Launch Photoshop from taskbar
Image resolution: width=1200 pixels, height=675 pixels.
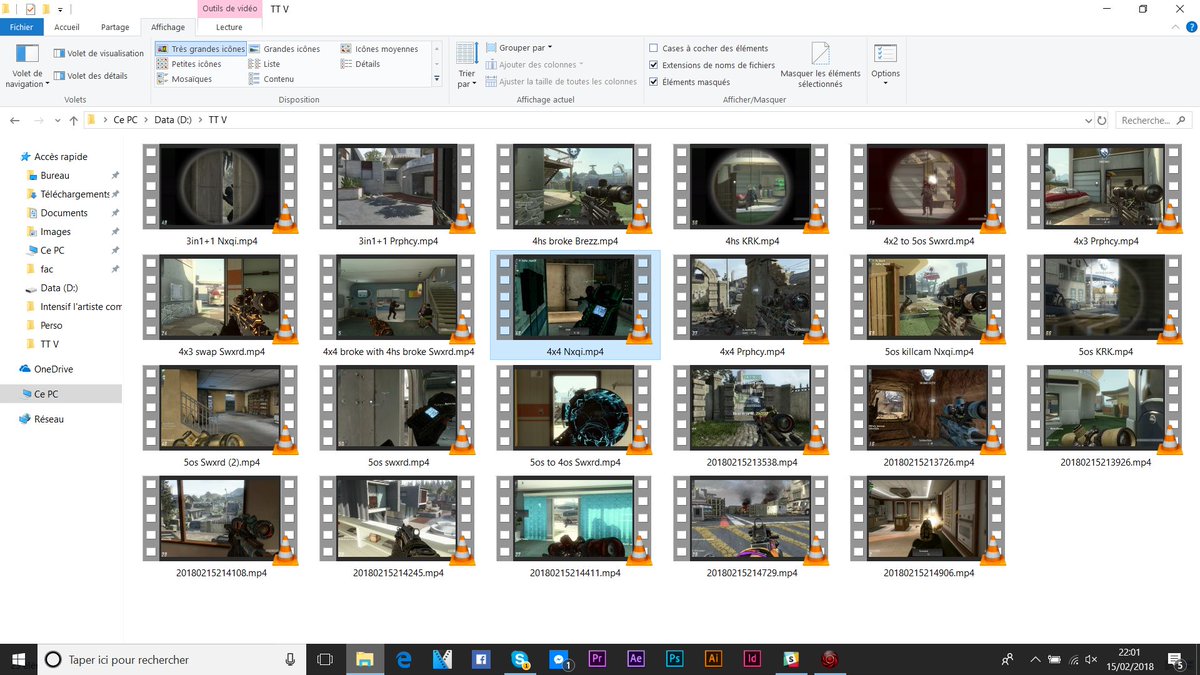click(675, 659)
